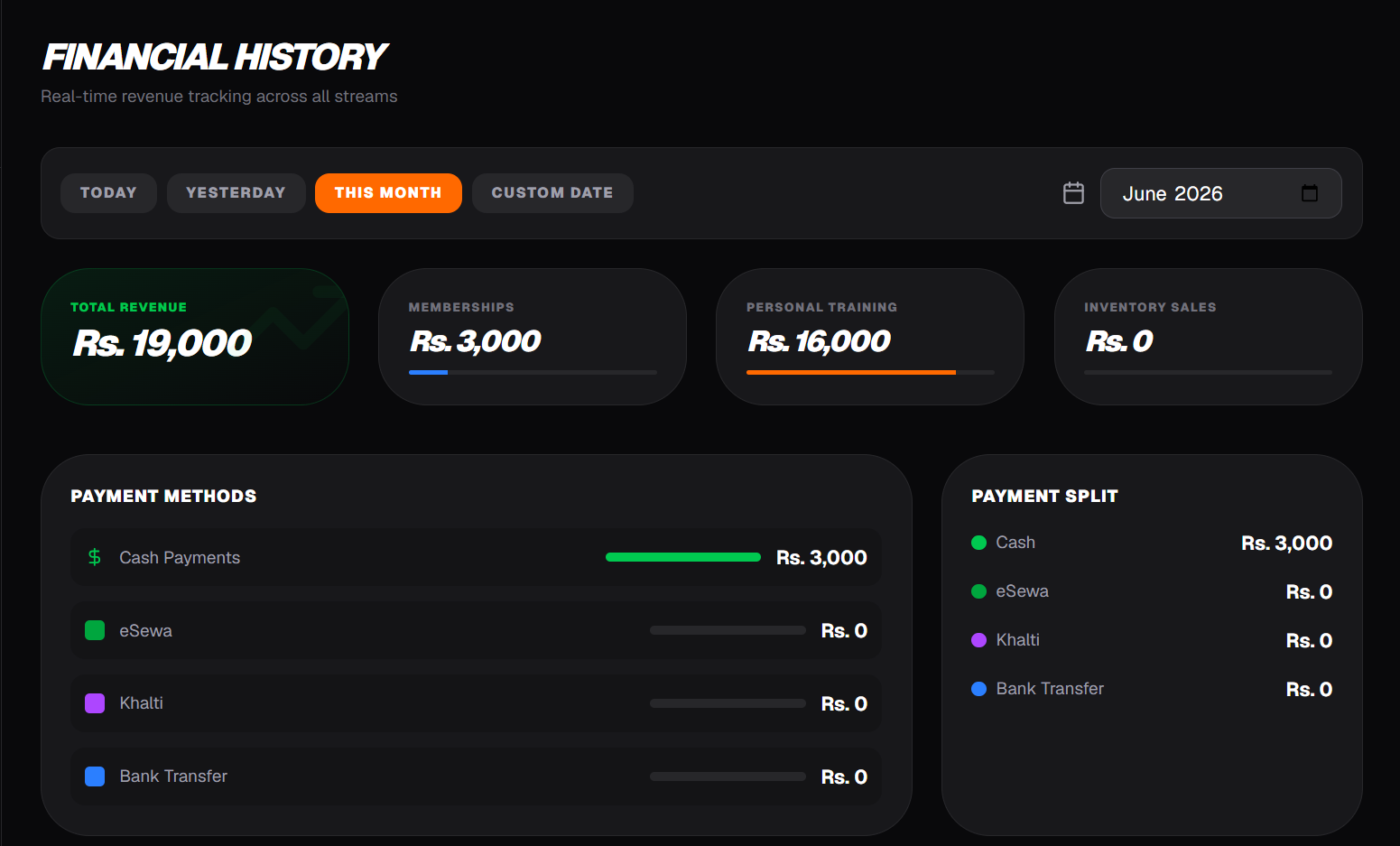Click the green eSewa square icon
The image size is (1400, 846).
point(95,630)
